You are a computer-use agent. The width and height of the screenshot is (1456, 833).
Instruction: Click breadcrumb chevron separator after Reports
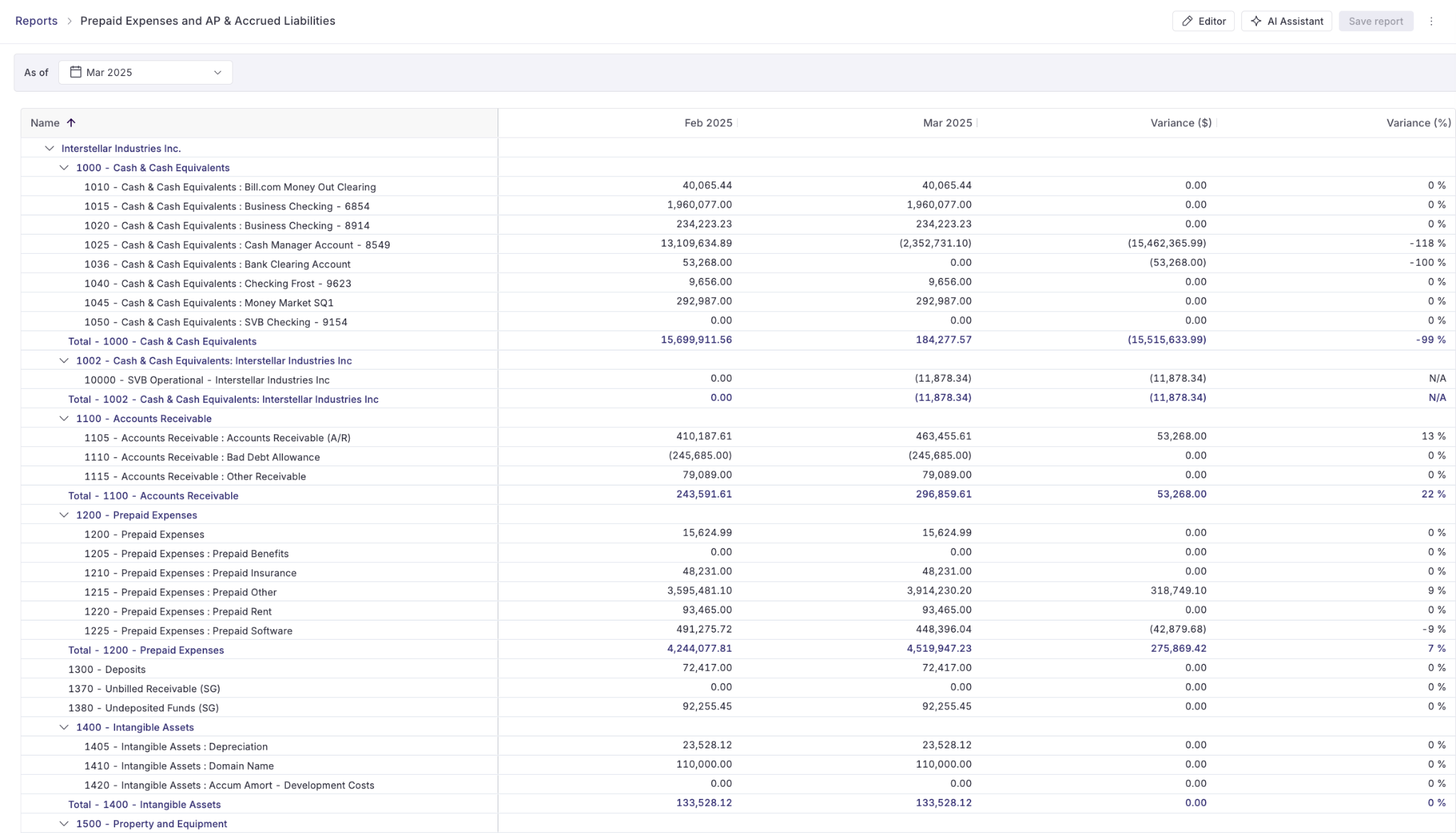click(x=69, y=21)
